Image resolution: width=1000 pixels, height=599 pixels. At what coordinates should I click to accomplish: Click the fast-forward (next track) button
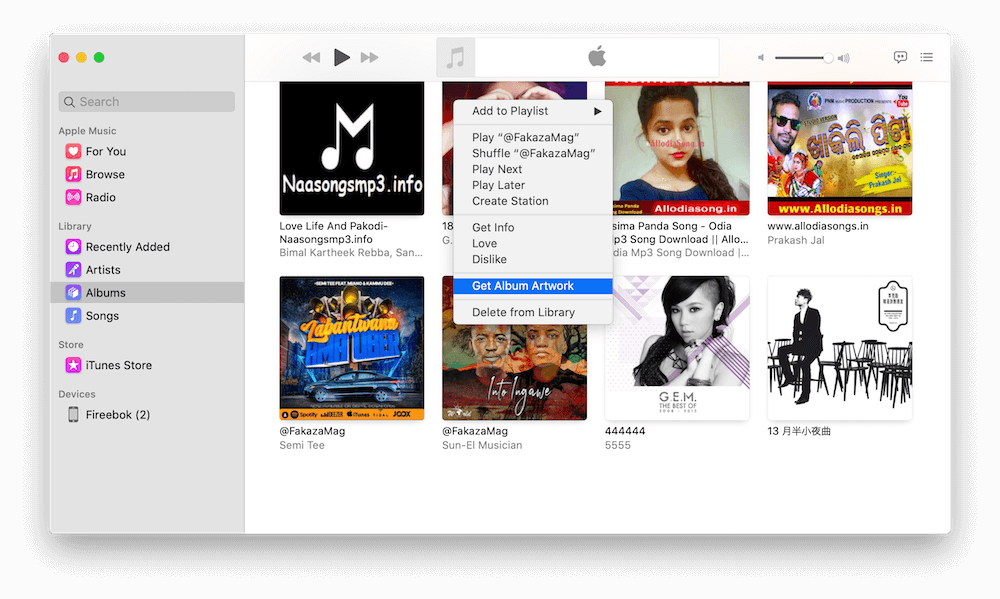pos(369,57)
